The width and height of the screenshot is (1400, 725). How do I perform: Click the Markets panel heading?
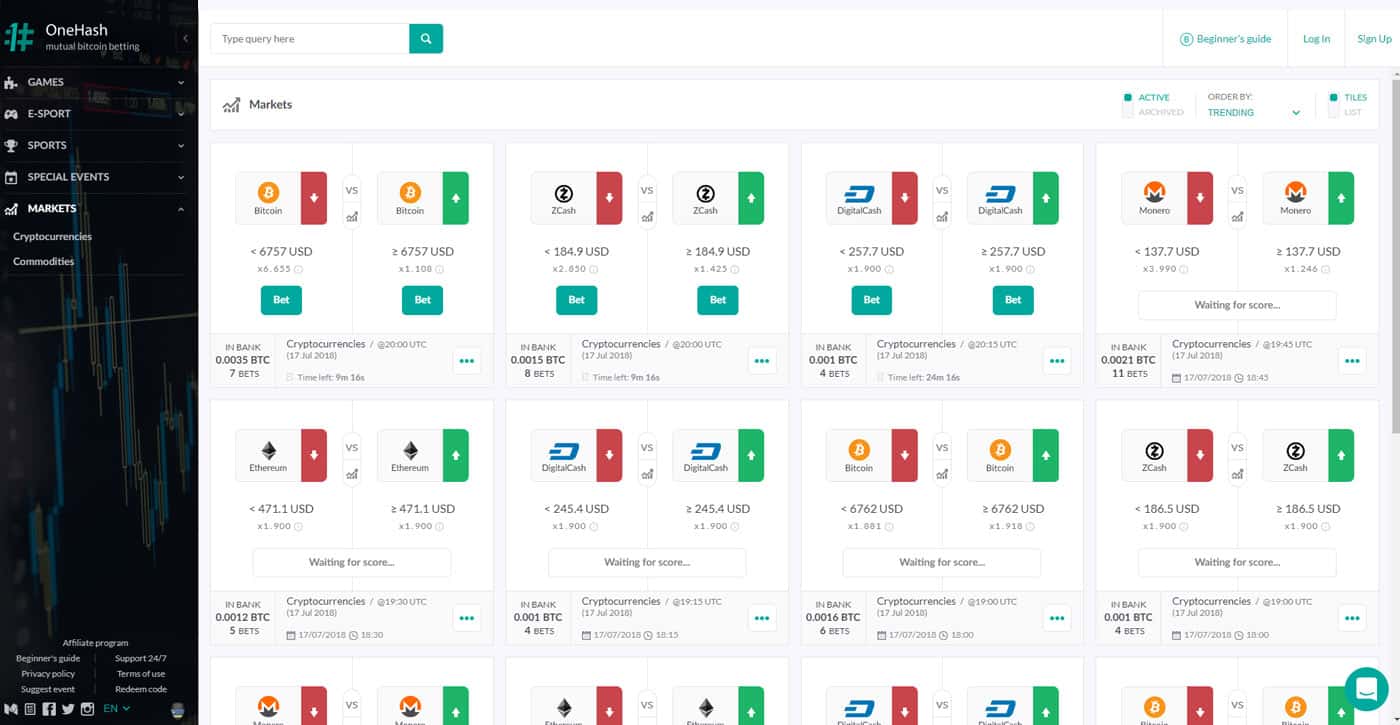point(270,104)
